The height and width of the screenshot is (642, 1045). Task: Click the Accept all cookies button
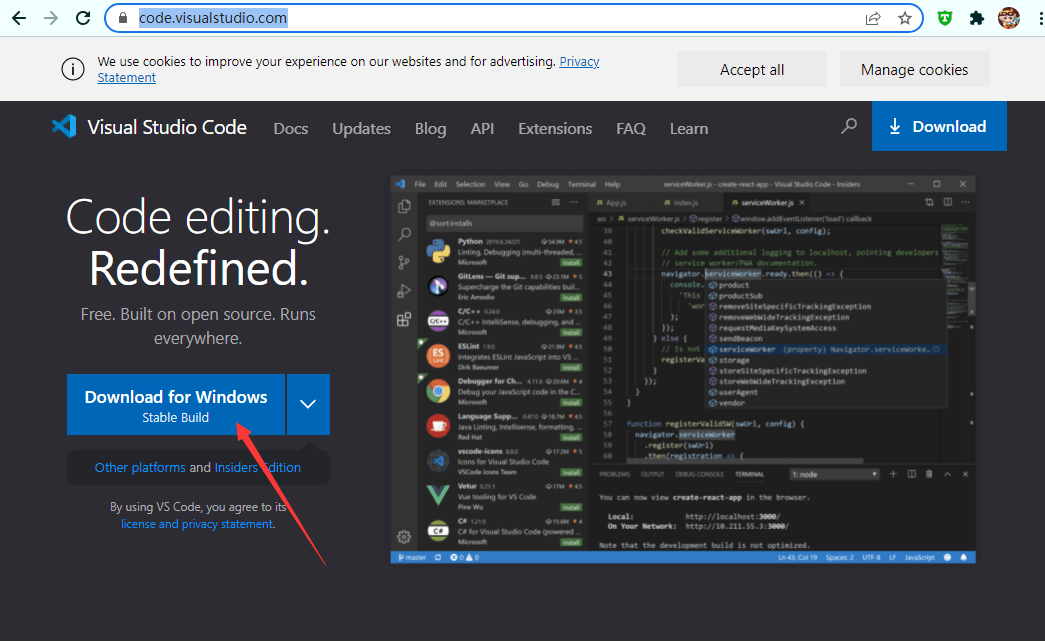[x=752, y=69]
